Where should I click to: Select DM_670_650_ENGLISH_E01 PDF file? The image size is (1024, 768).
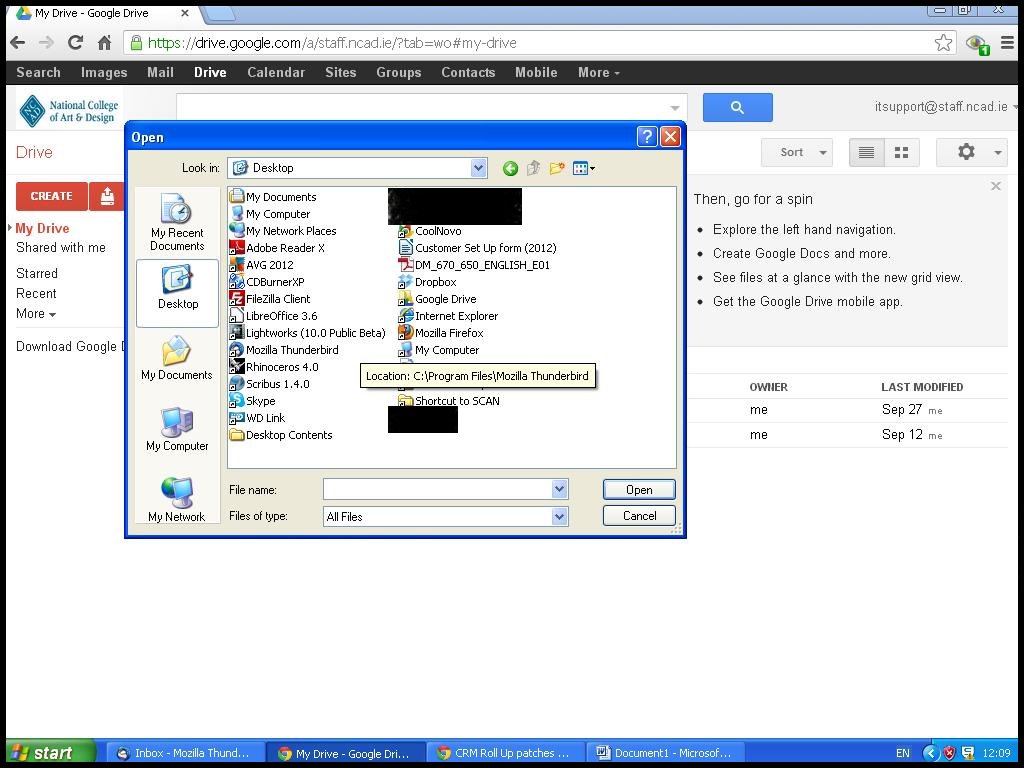pos(474,265)
